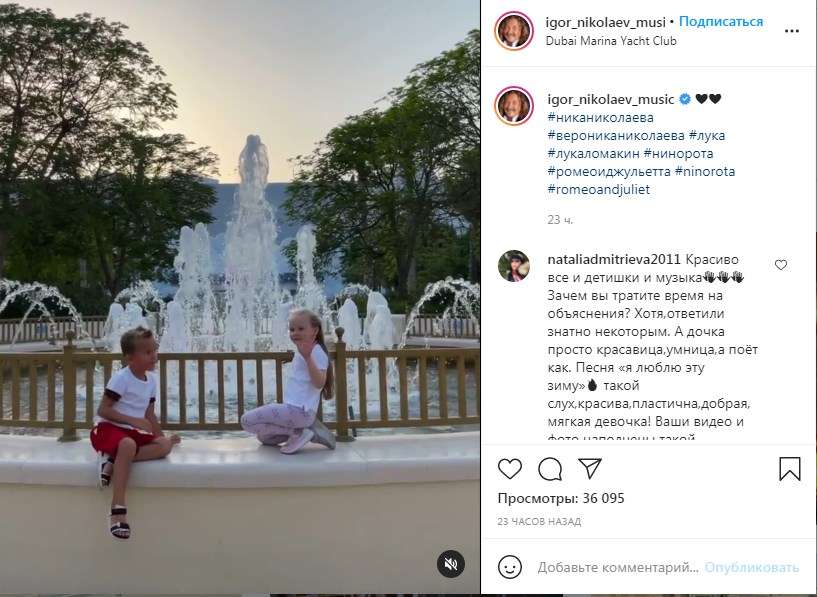Click the fountain video to pause
The image size is (817, 597).
(x=240, y=297)
